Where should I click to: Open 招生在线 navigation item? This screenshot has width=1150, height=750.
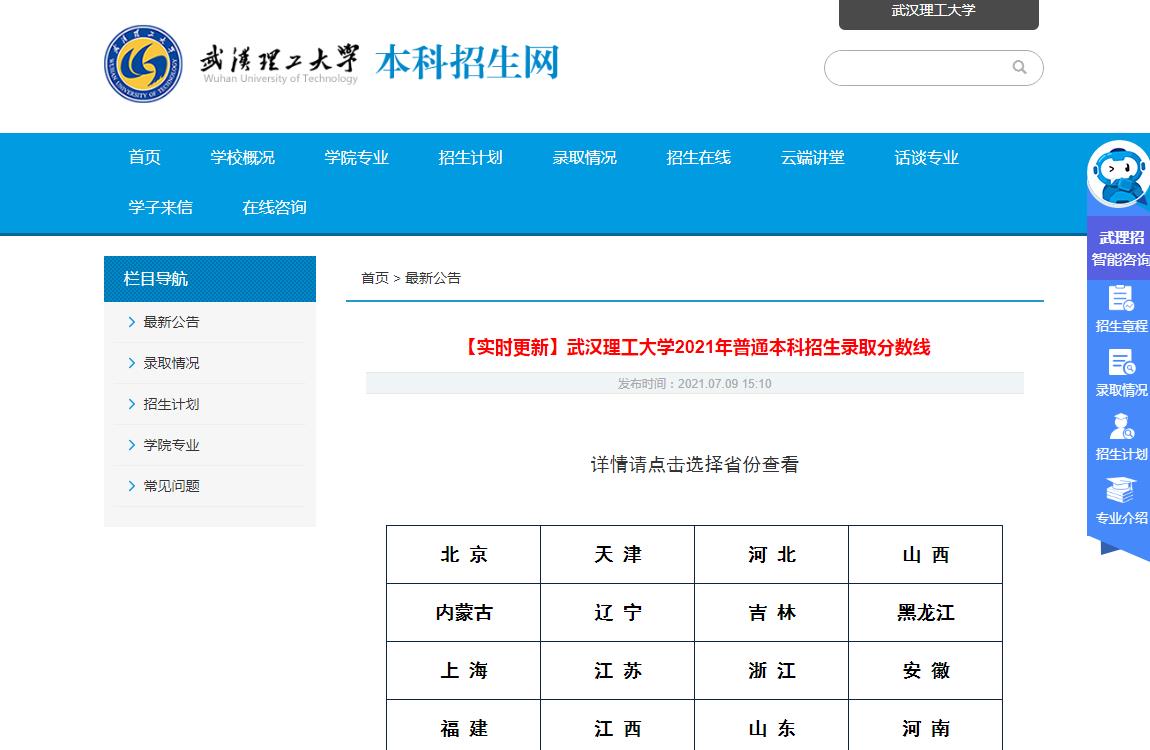pos(698,158)
